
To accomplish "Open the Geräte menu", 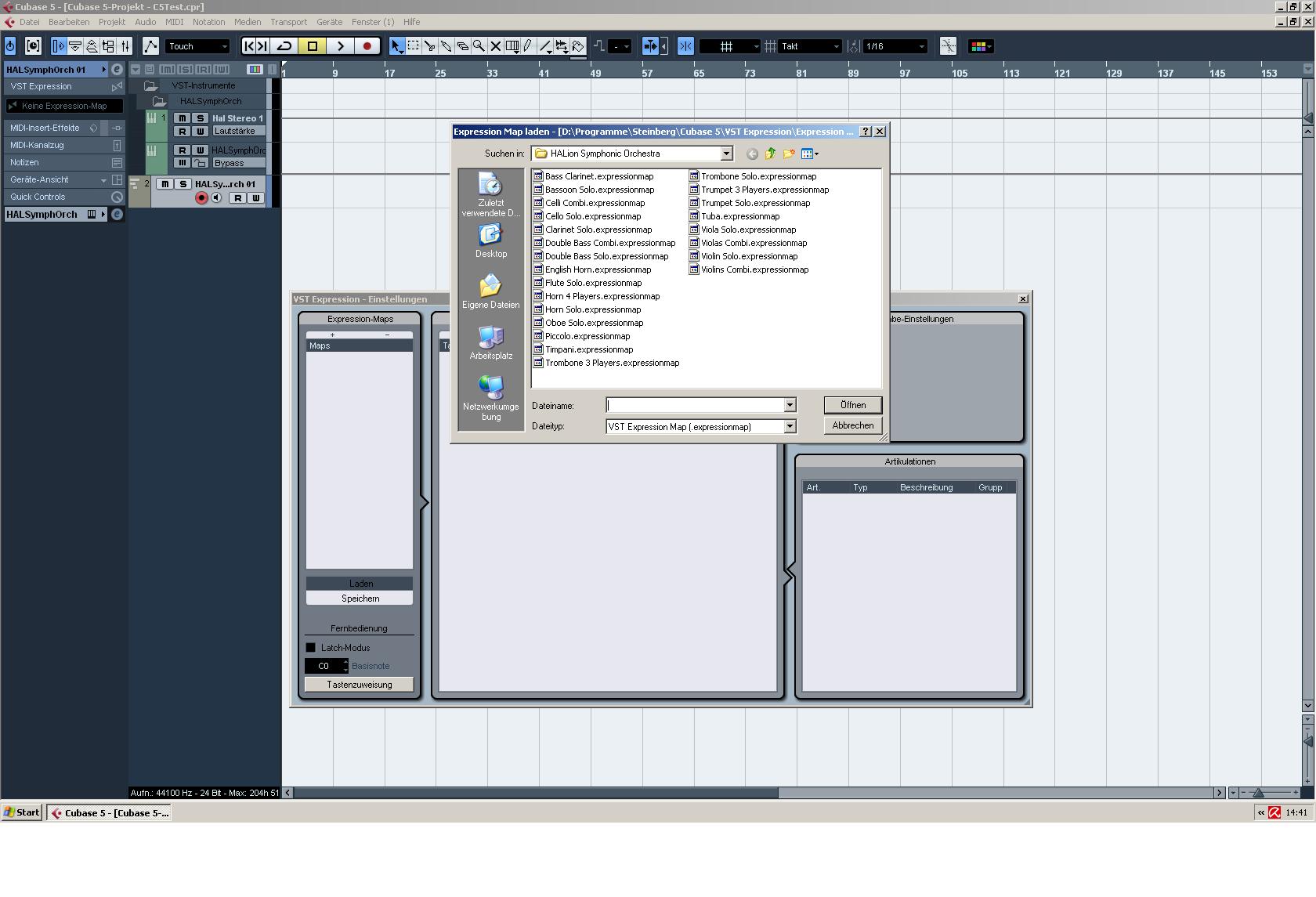I will point(329,22).
